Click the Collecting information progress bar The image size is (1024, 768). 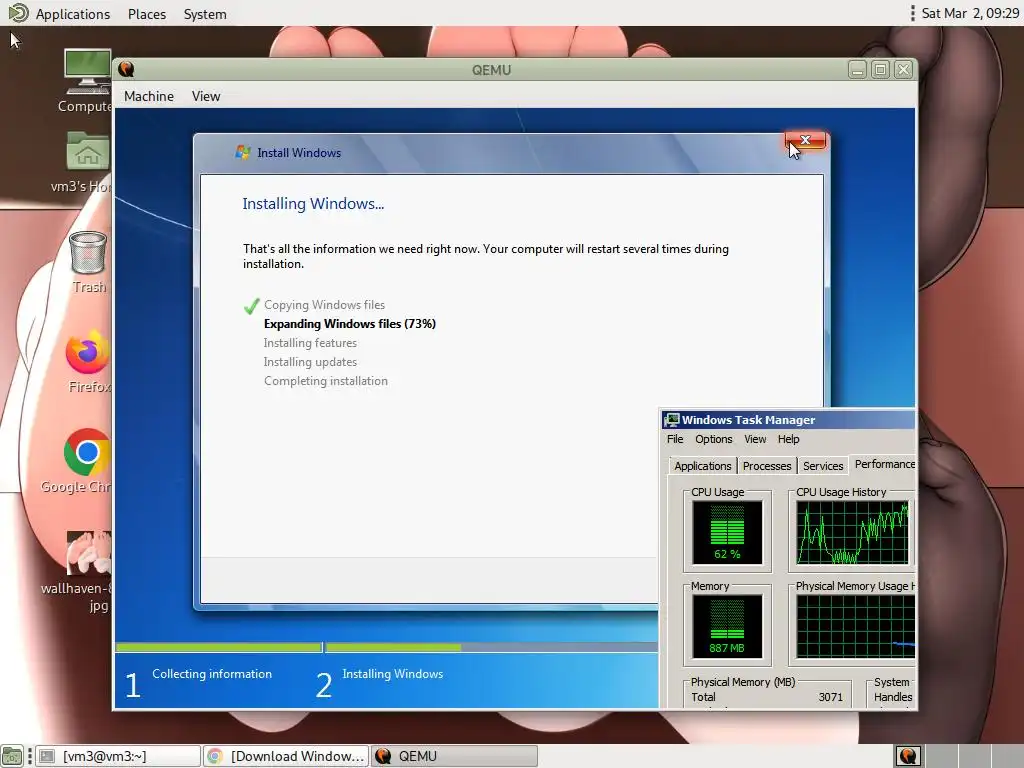(x=219, y=647)
